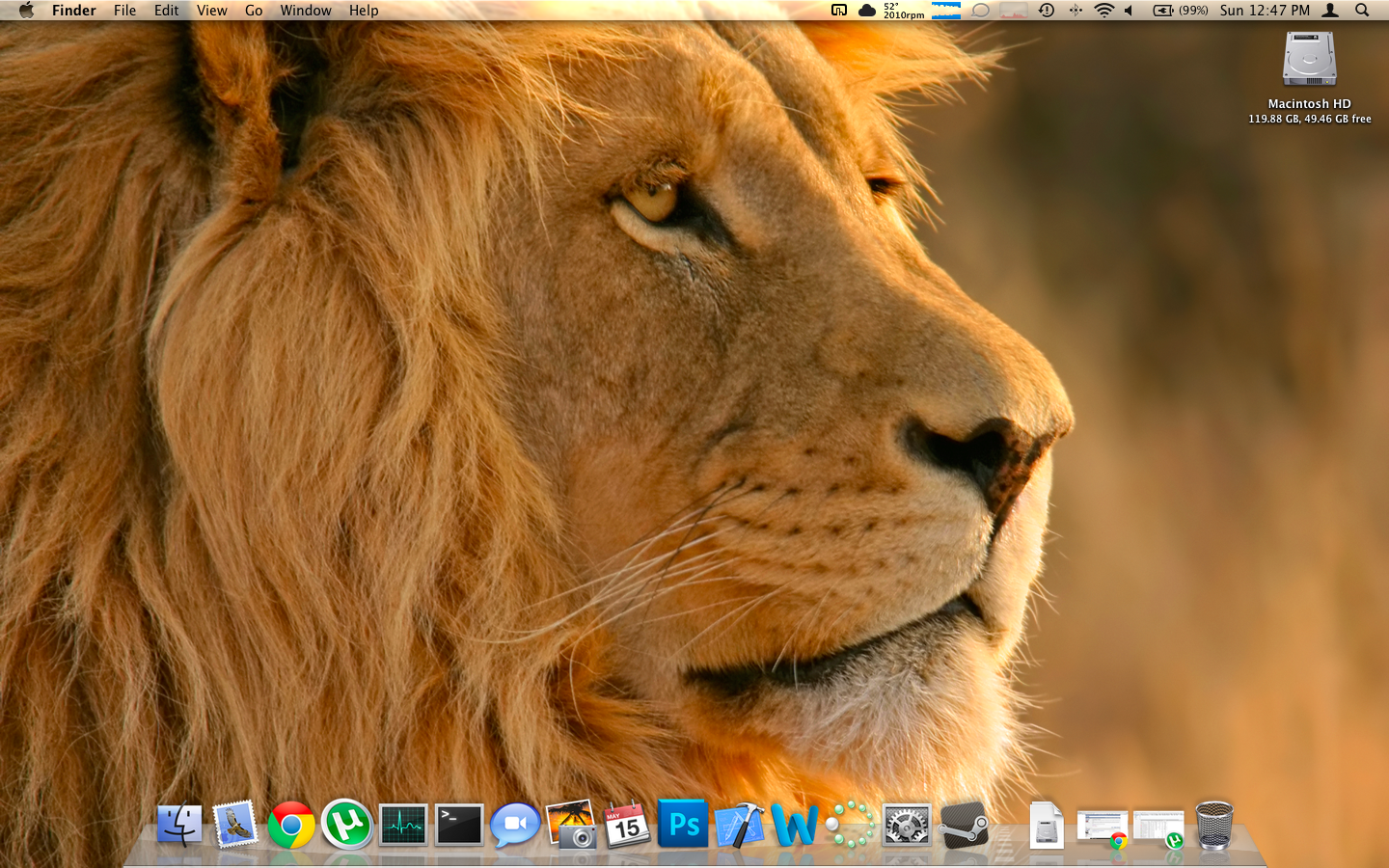Open the Window menu
The image size is (1389, 868).
(306, 11)
